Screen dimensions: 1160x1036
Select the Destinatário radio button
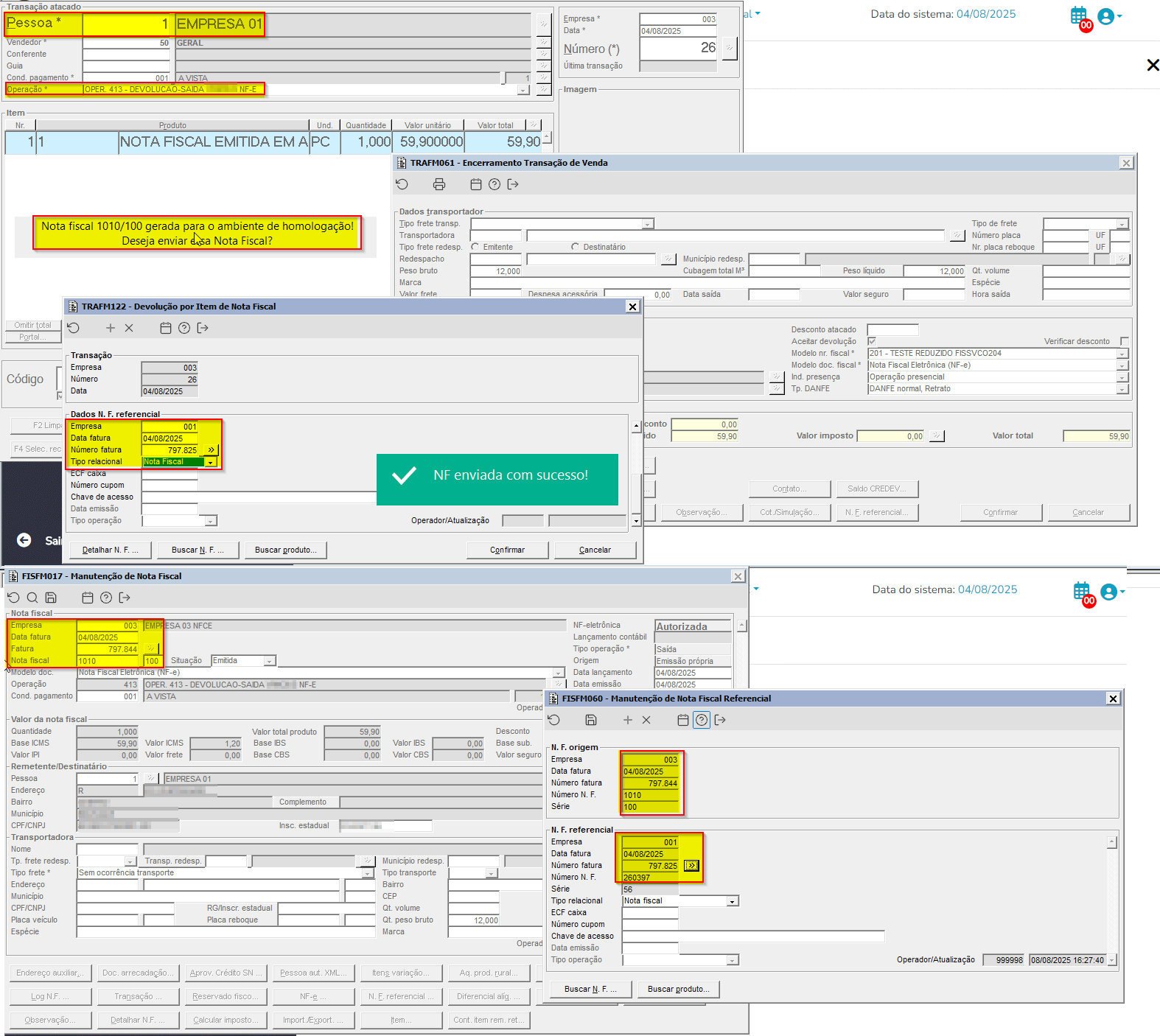(575, 247)
